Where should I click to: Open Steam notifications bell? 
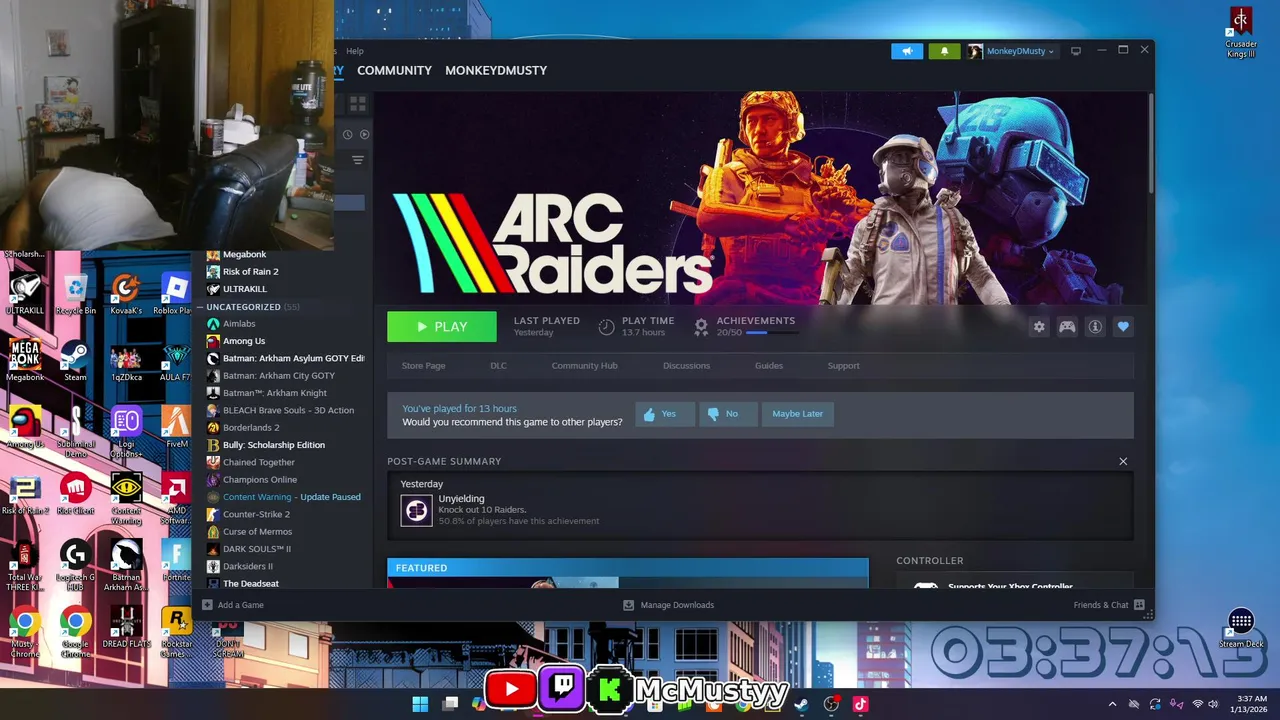pos(944,51)
